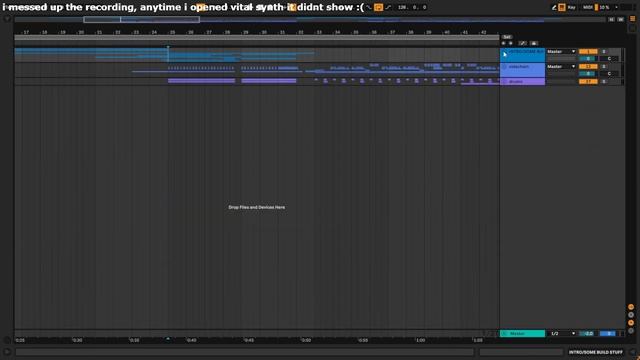Click the 0:45 mark on time ruler
The image size is (640, 360).
[249, 340]
